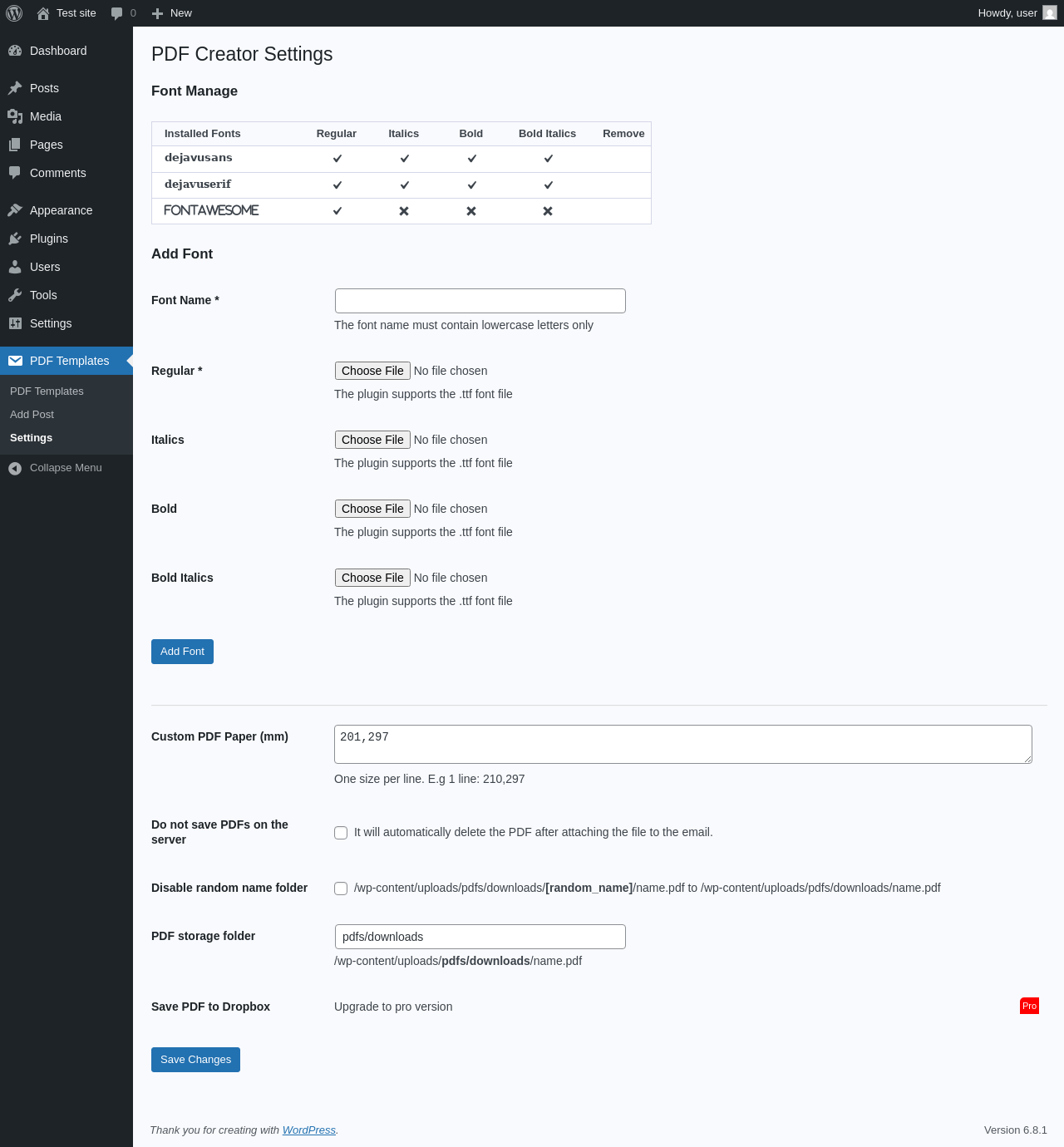Click the dejavuserif font name
Image resolution: width=1064 pixels, height=1147 pixels.
click(198, 185)
